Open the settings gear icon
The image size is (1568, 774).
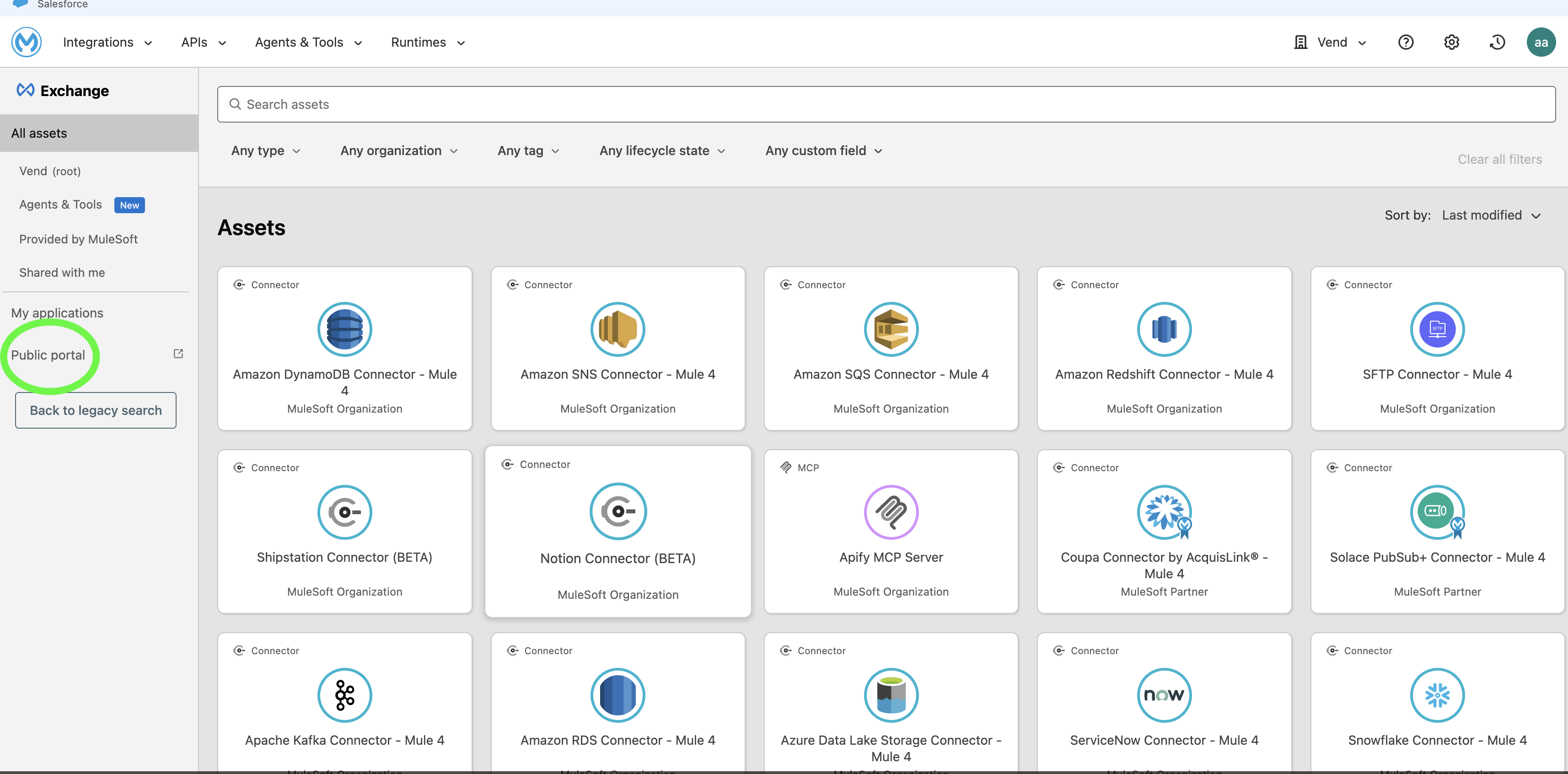(x=1451, y=42)
